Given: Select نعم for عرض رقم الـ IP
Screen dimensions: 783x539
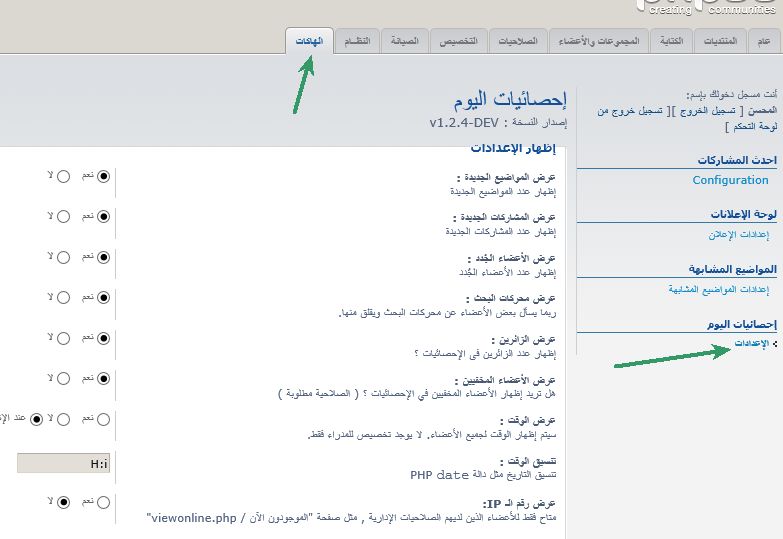Looking at the screenshot, I should pos(103,501).
